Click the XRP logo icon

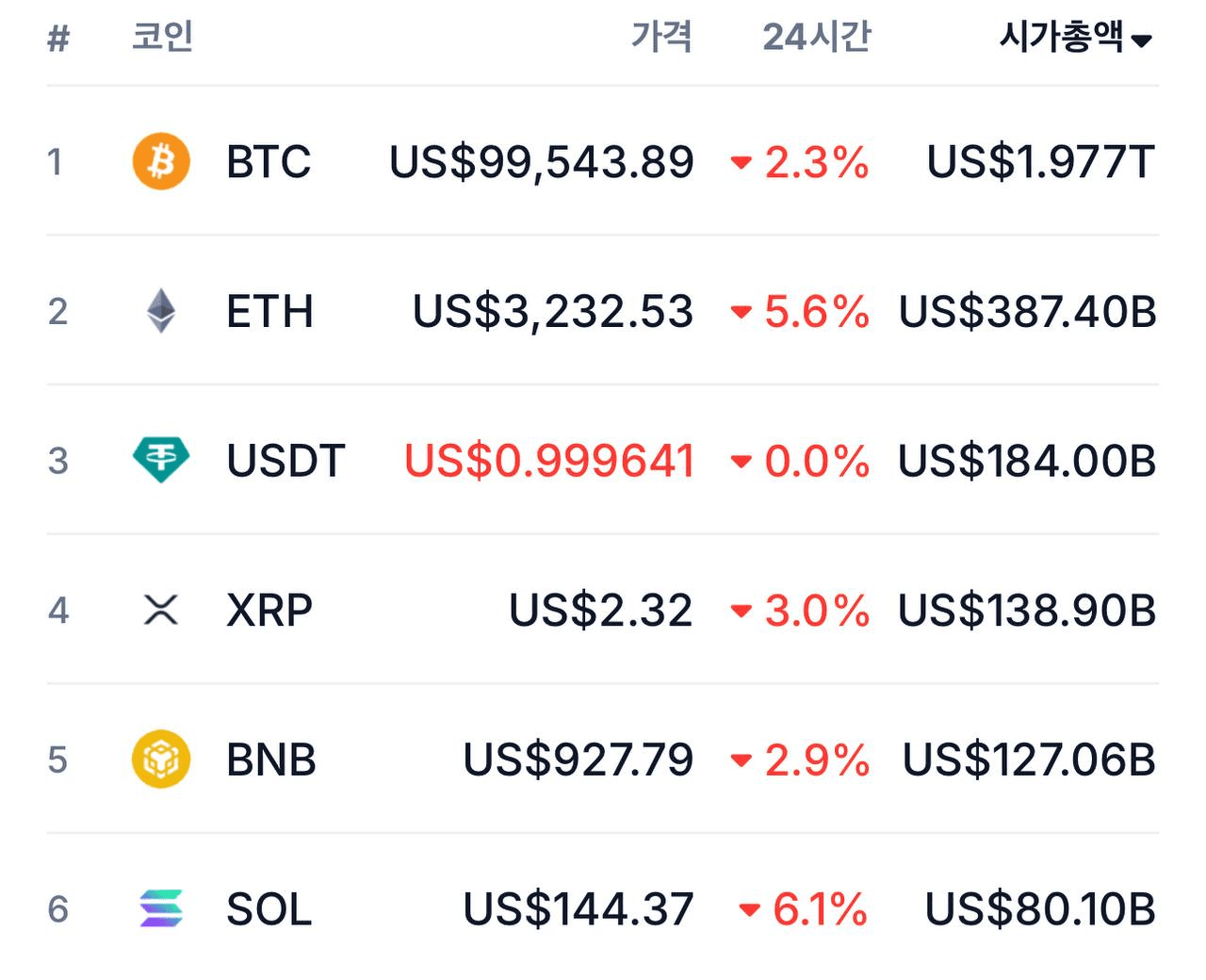tap(161, 610)
